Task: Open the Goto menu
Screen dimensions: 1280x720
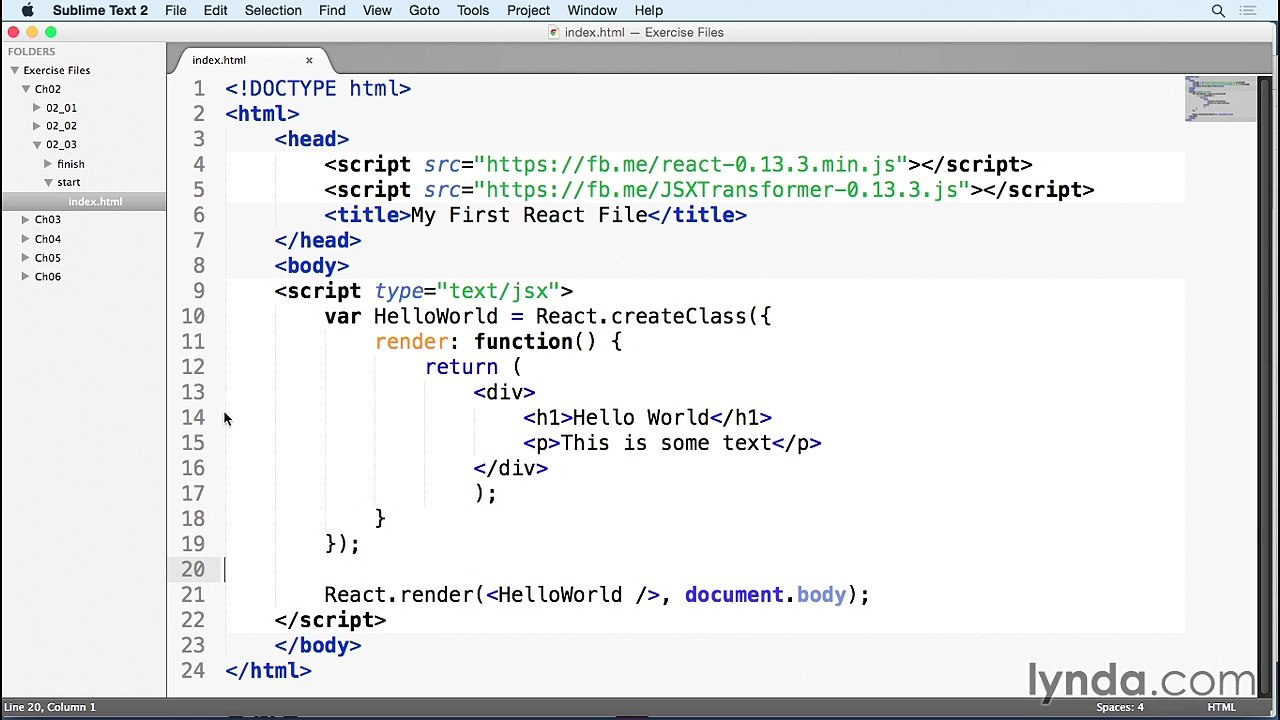Action: point(424,10)
